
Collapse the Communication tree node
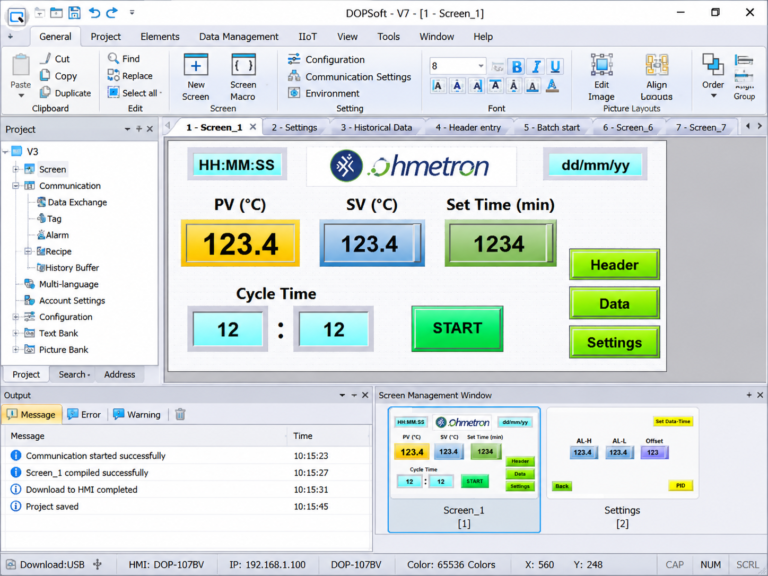tap(16, 186)
